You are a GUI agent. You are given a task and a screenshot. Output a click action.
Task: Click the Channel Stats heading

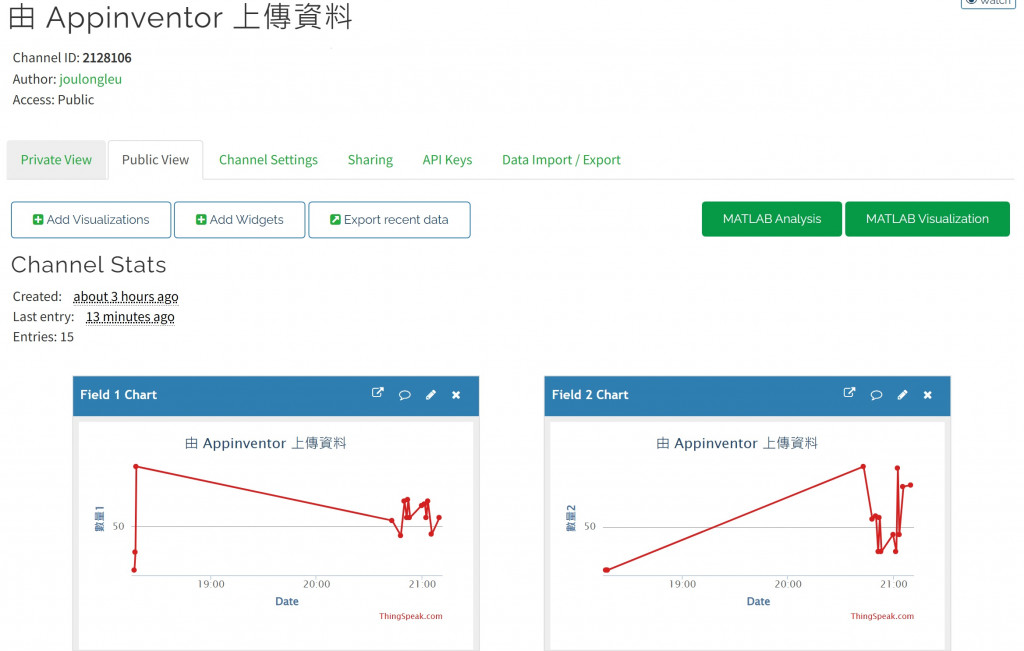pyautogui.click(x=89, y=264)
